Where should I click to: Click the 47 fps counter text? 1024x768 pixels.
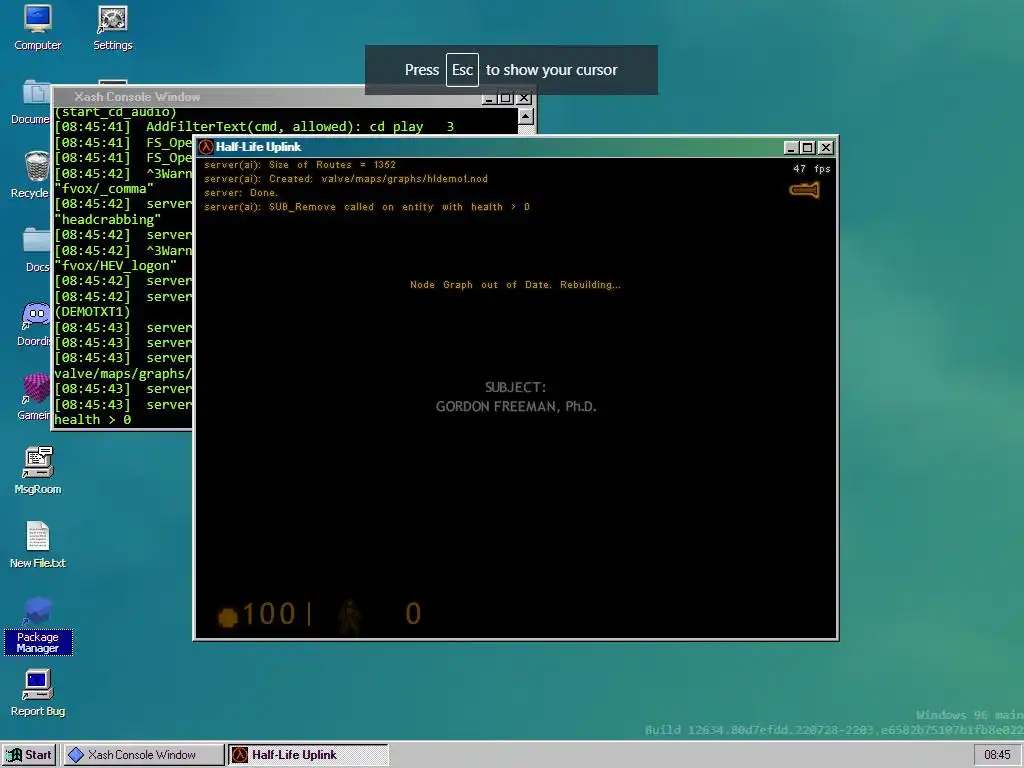point(812,168)
